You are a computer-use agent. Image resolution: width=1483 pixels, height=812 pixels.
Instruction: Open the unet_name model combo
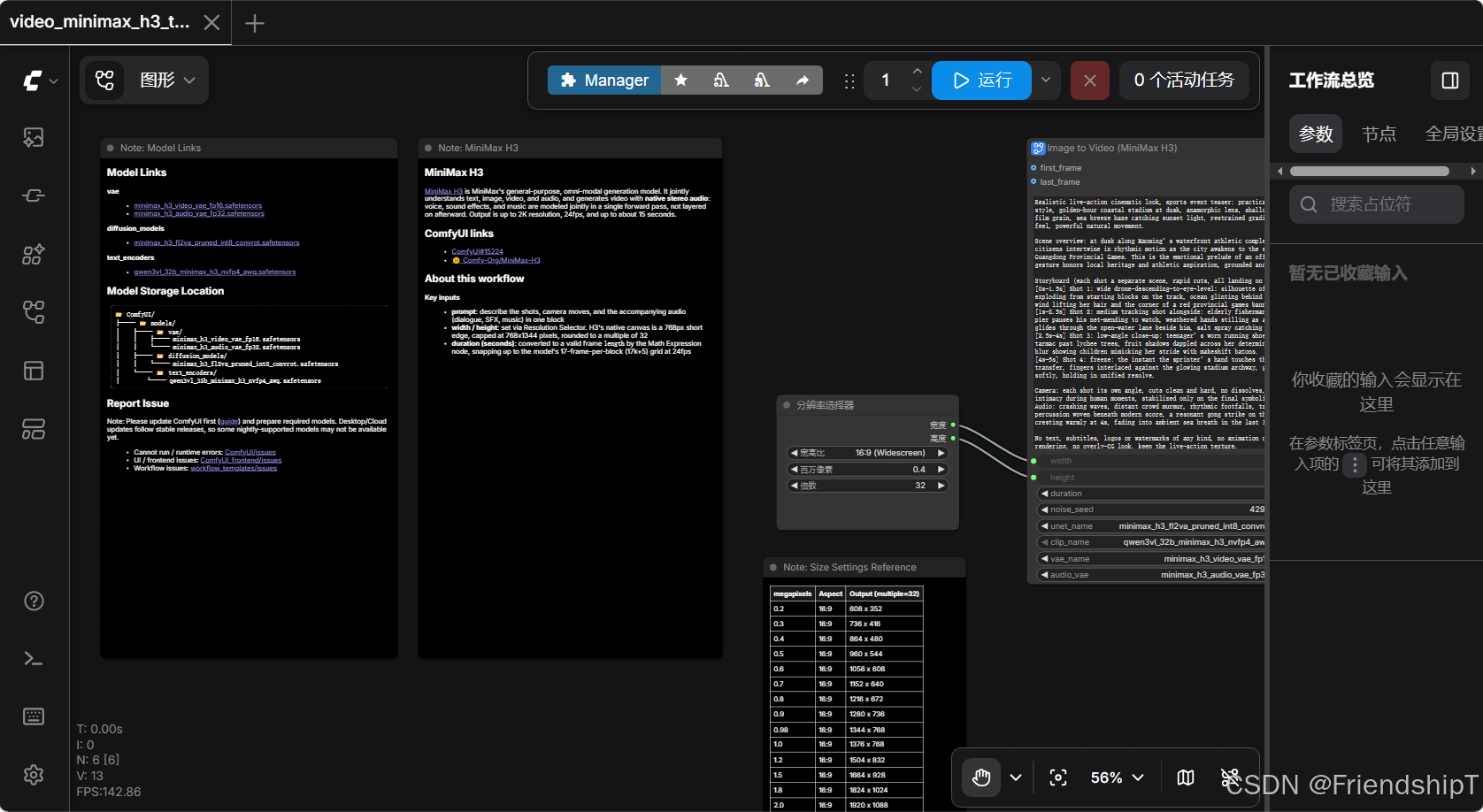pyautogui.click(x=1152, y=525)
